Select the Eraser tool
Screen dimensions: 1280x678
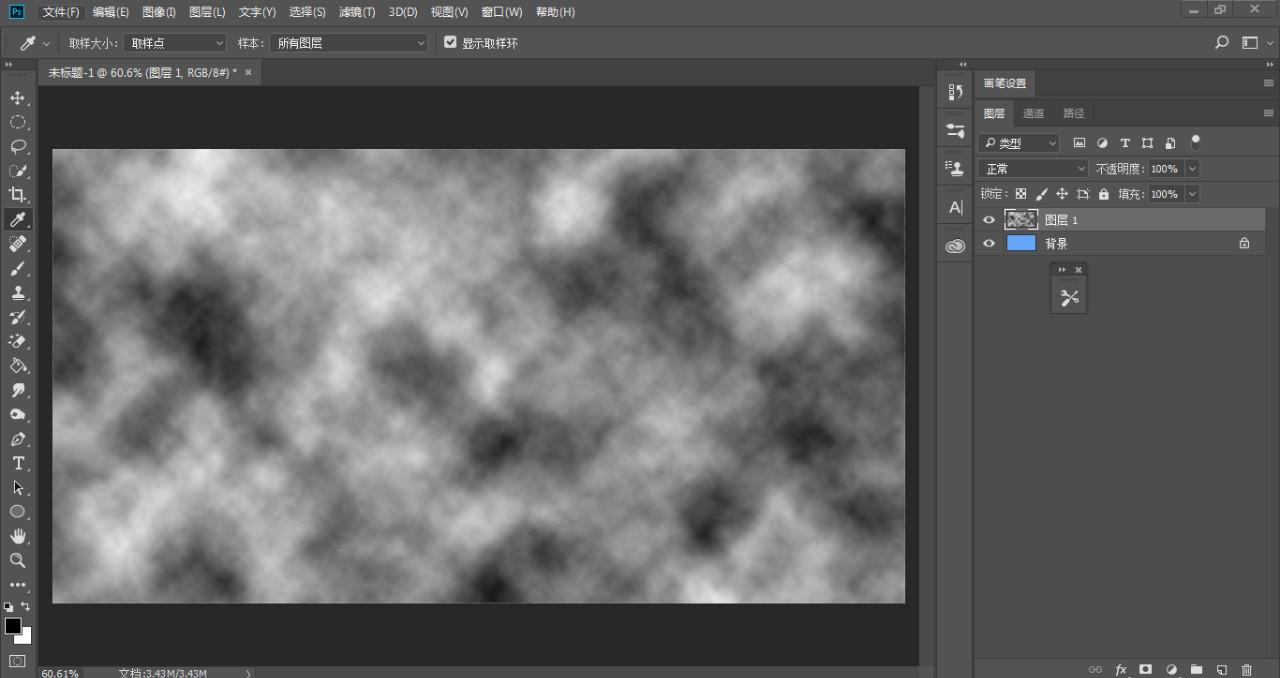(x=18, y=341)
